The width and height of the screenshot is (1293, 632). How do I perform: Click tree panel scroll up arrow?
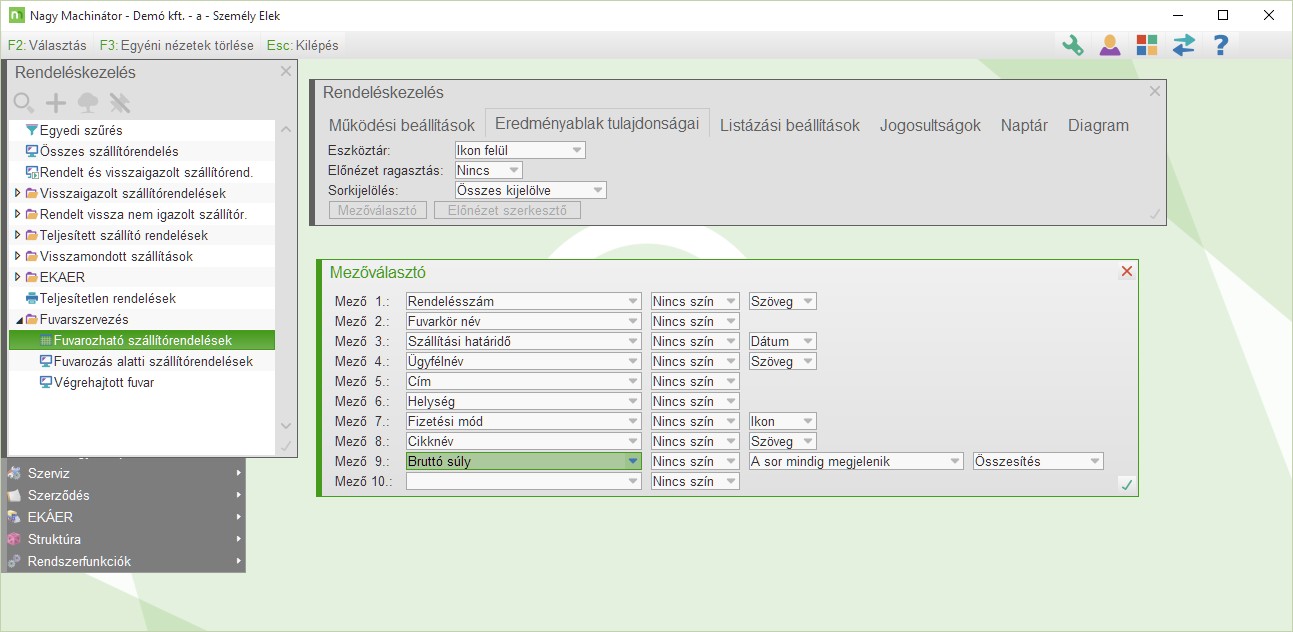pos(285,130)
